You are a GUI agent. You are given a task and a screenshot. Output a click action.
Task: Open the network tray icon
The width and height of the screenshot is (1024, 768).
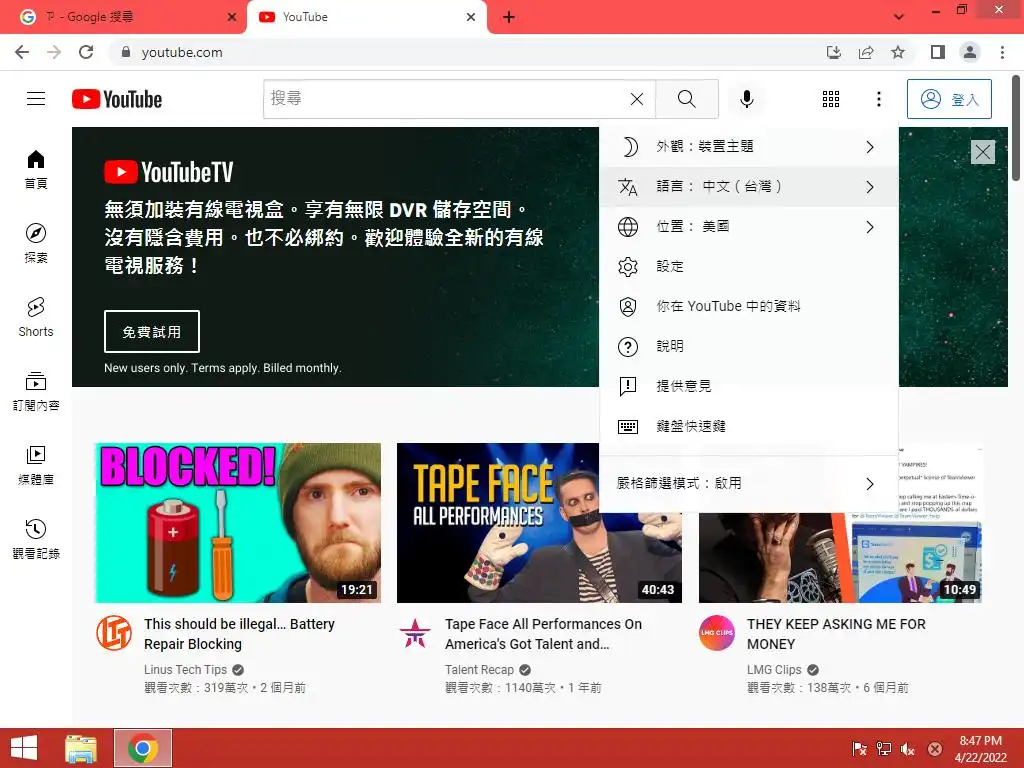click(884, 749)
